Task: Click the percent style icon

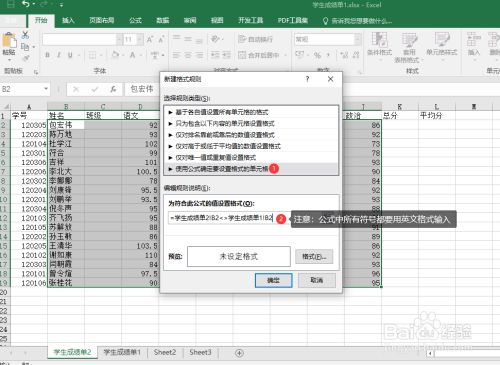Action: [x=317, y=55]
